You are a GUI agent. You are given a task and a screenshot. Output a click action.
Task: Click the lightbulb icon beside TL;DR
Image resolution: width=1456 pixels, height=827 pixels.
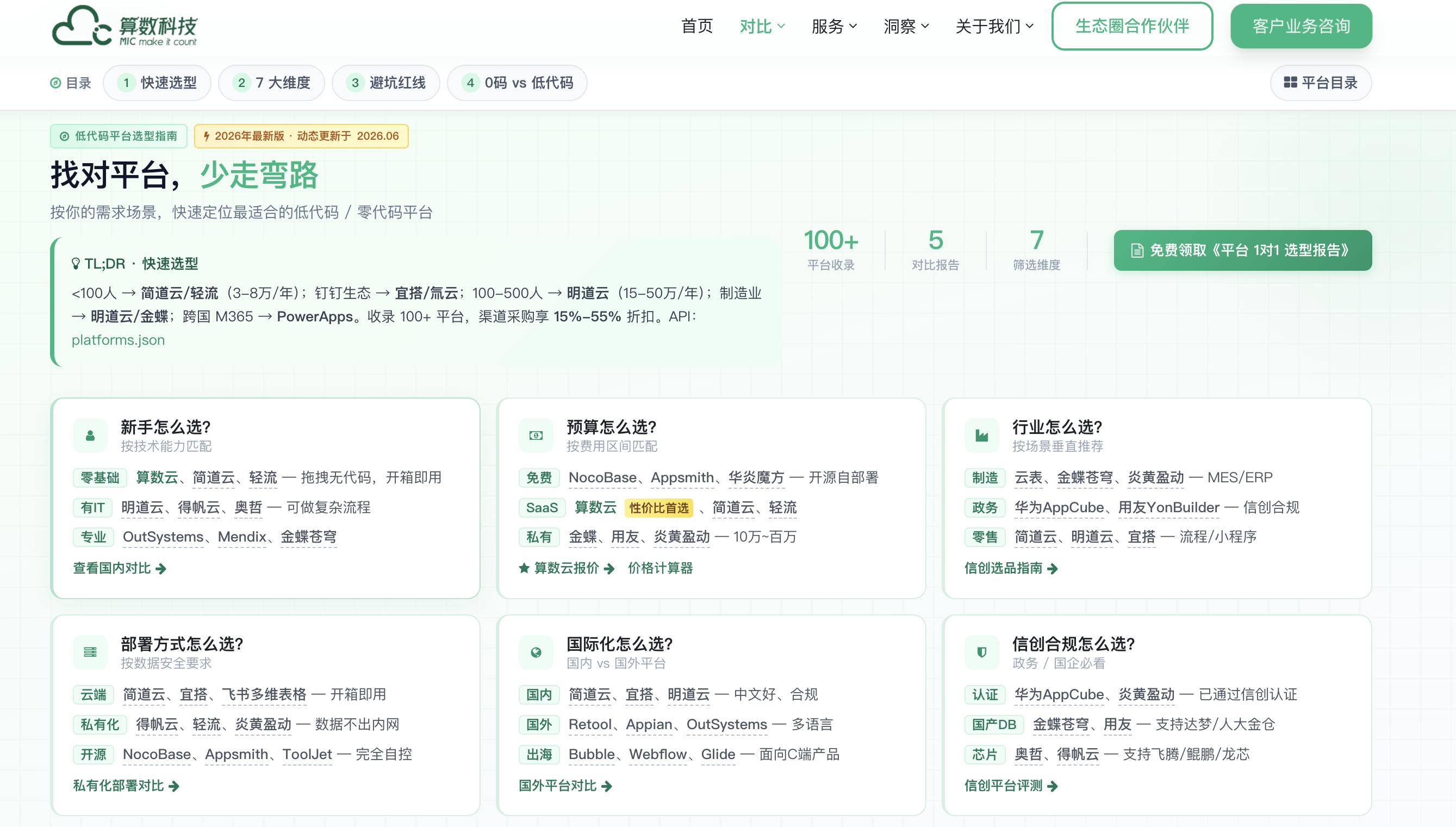click(76, 264)
